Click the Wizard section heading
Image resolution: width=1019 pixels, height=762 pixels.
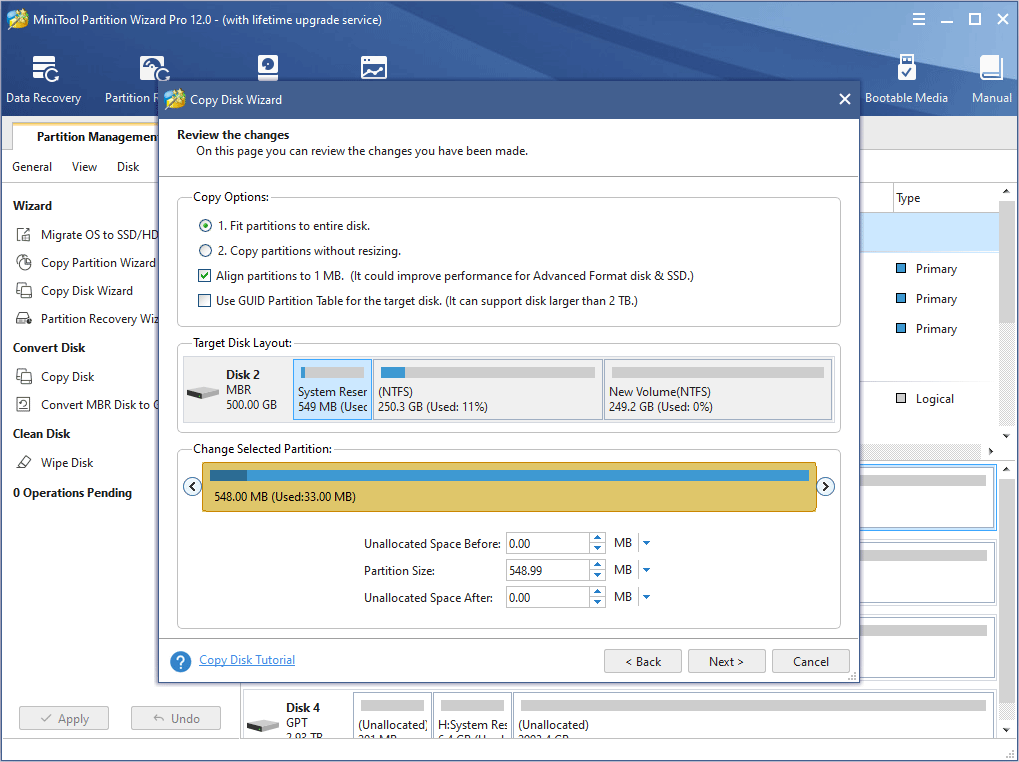(x=32, y=205)
